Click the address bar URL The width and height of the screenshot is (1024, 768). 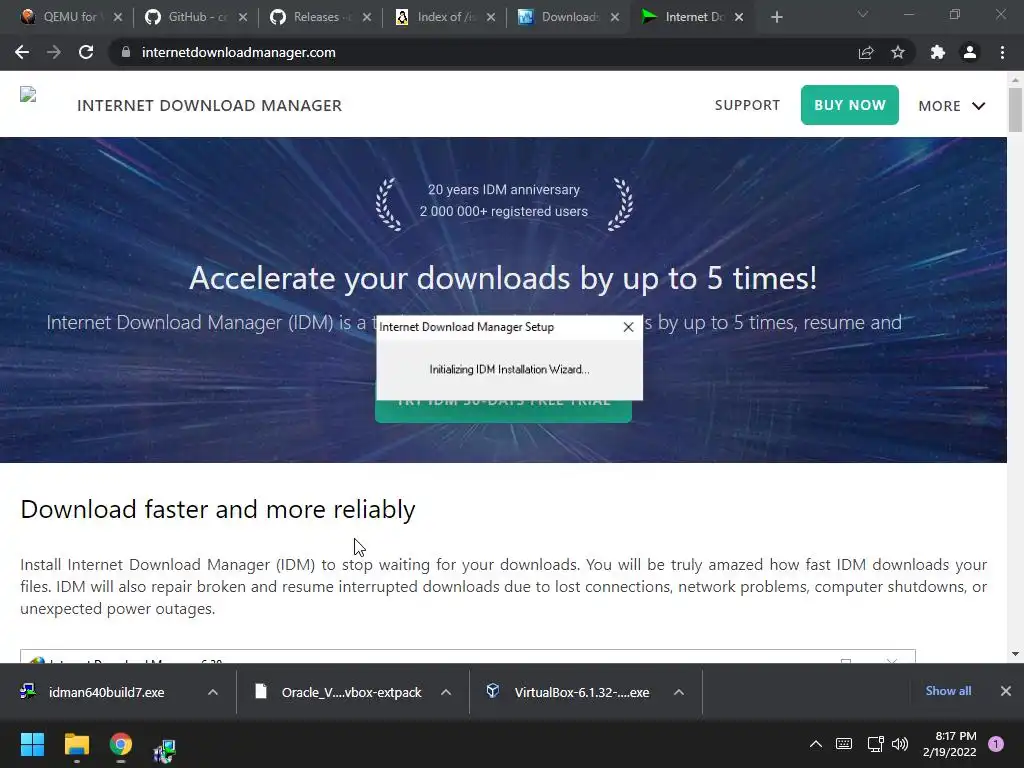click(238, 52)
